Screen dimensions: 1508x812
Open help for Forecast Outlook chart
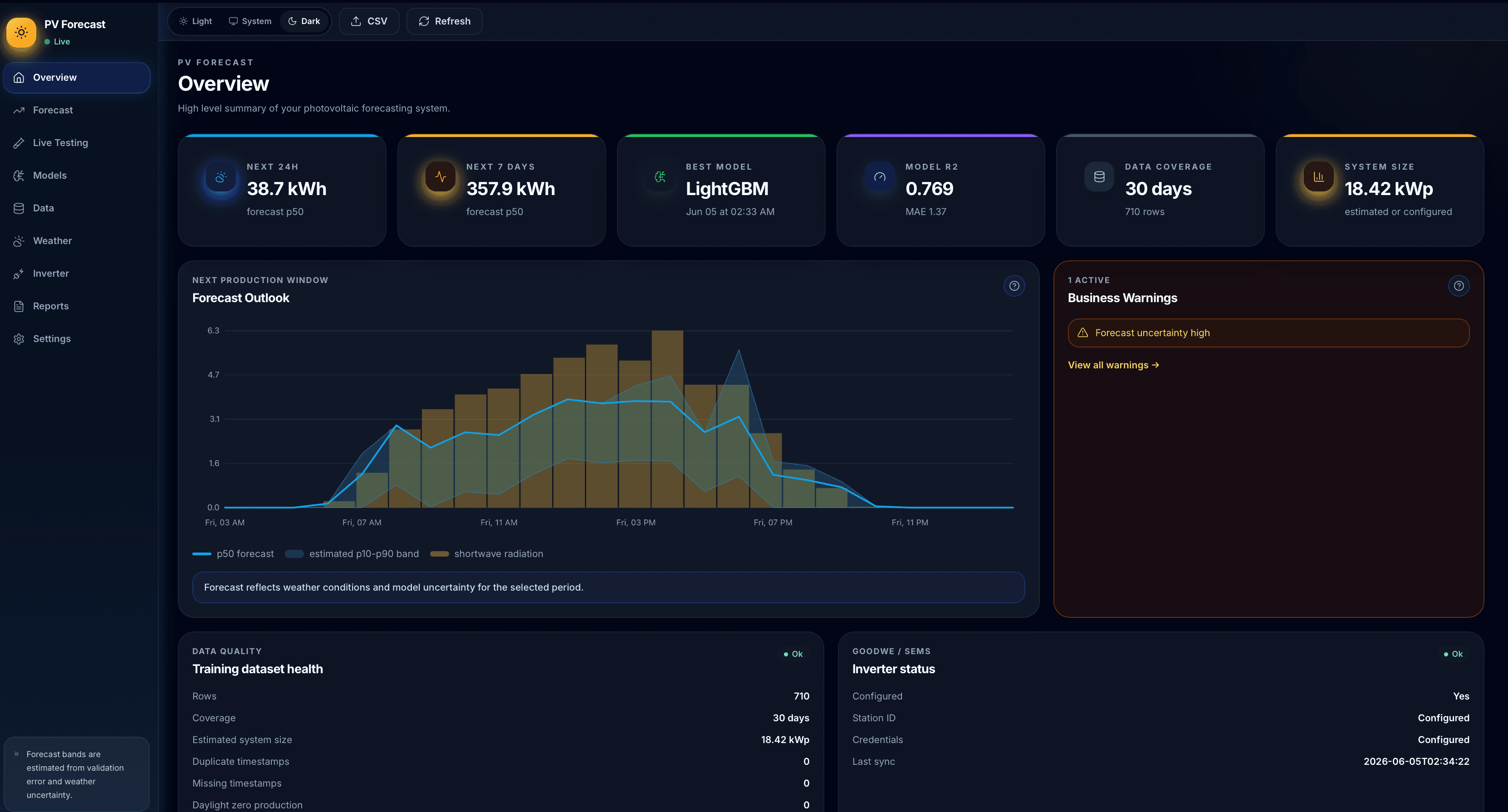click(x=1014, y=286)
